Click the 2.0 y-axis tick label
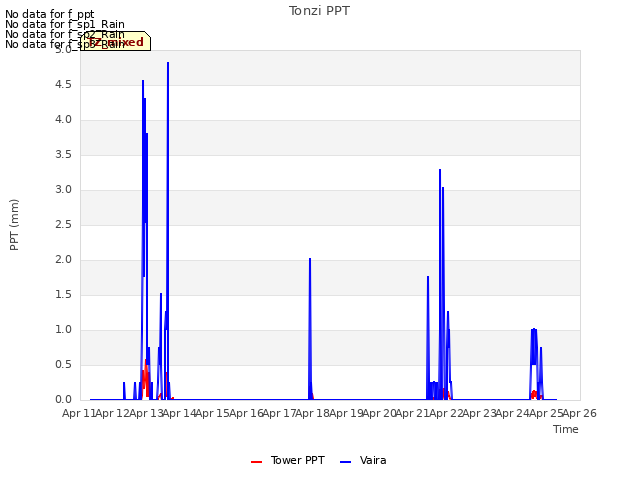This screenshot has width=640, height=480. coord(63,260)
